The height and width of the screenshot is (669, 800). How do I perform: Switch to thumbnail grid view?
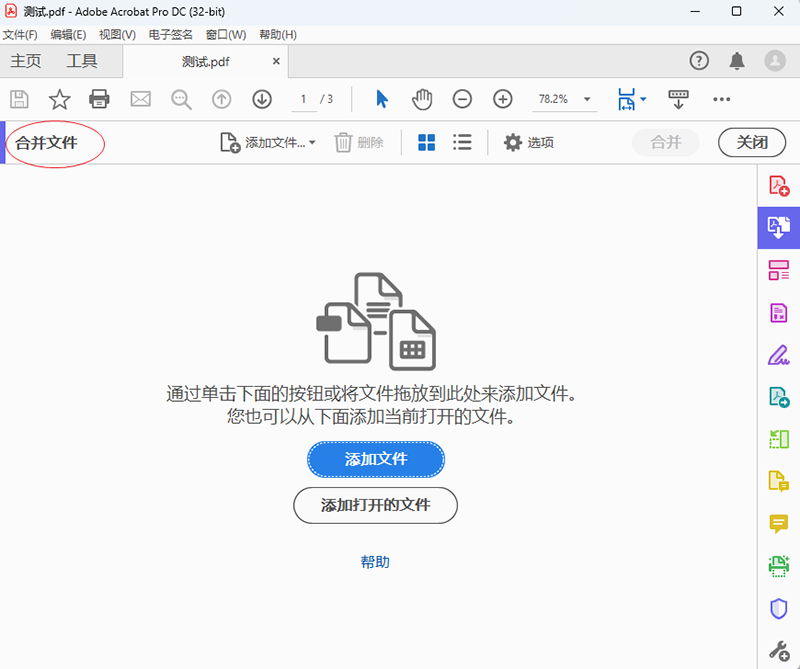427,142
